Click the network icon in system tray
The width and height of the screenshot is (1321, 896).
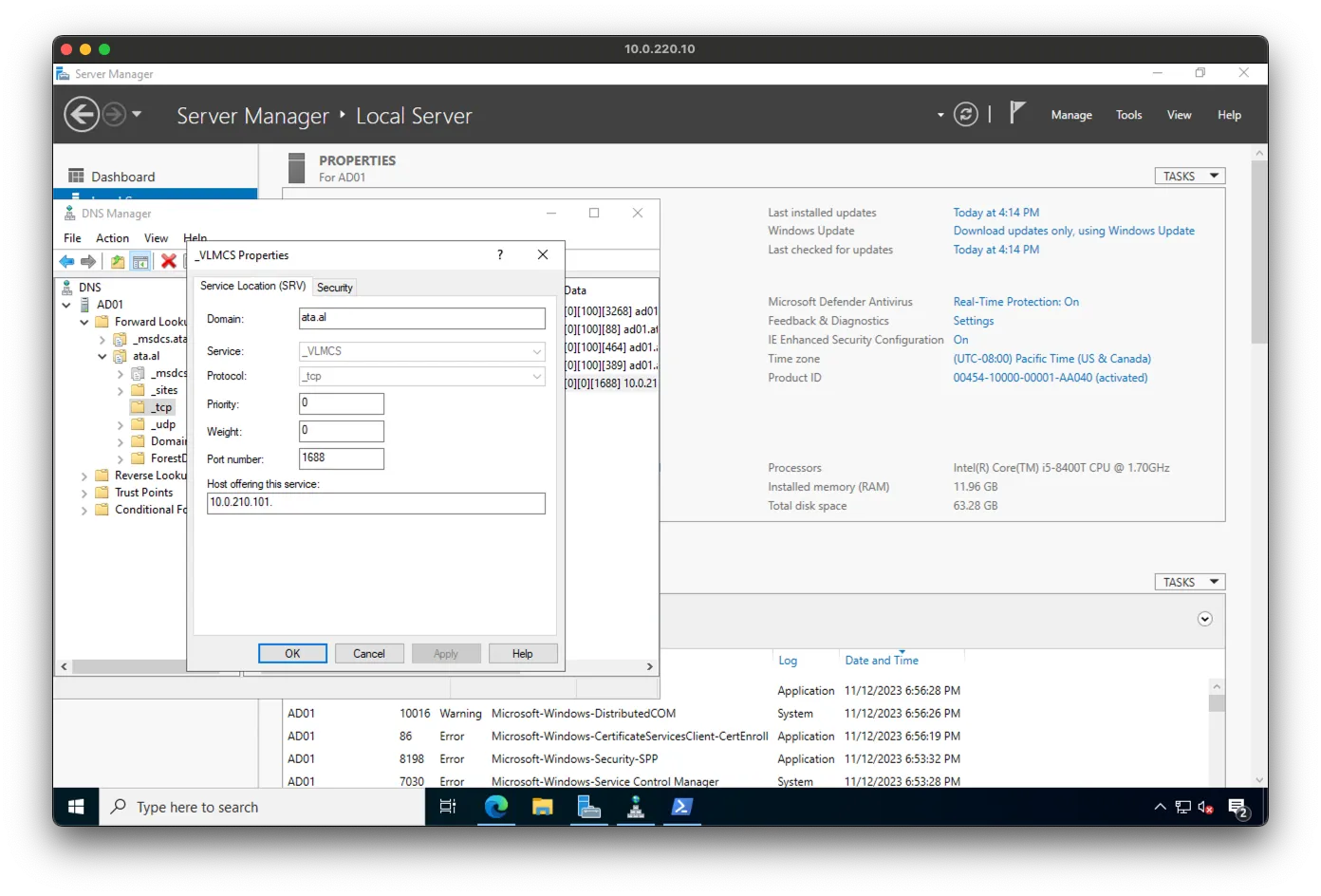(x=1182, y=807)
